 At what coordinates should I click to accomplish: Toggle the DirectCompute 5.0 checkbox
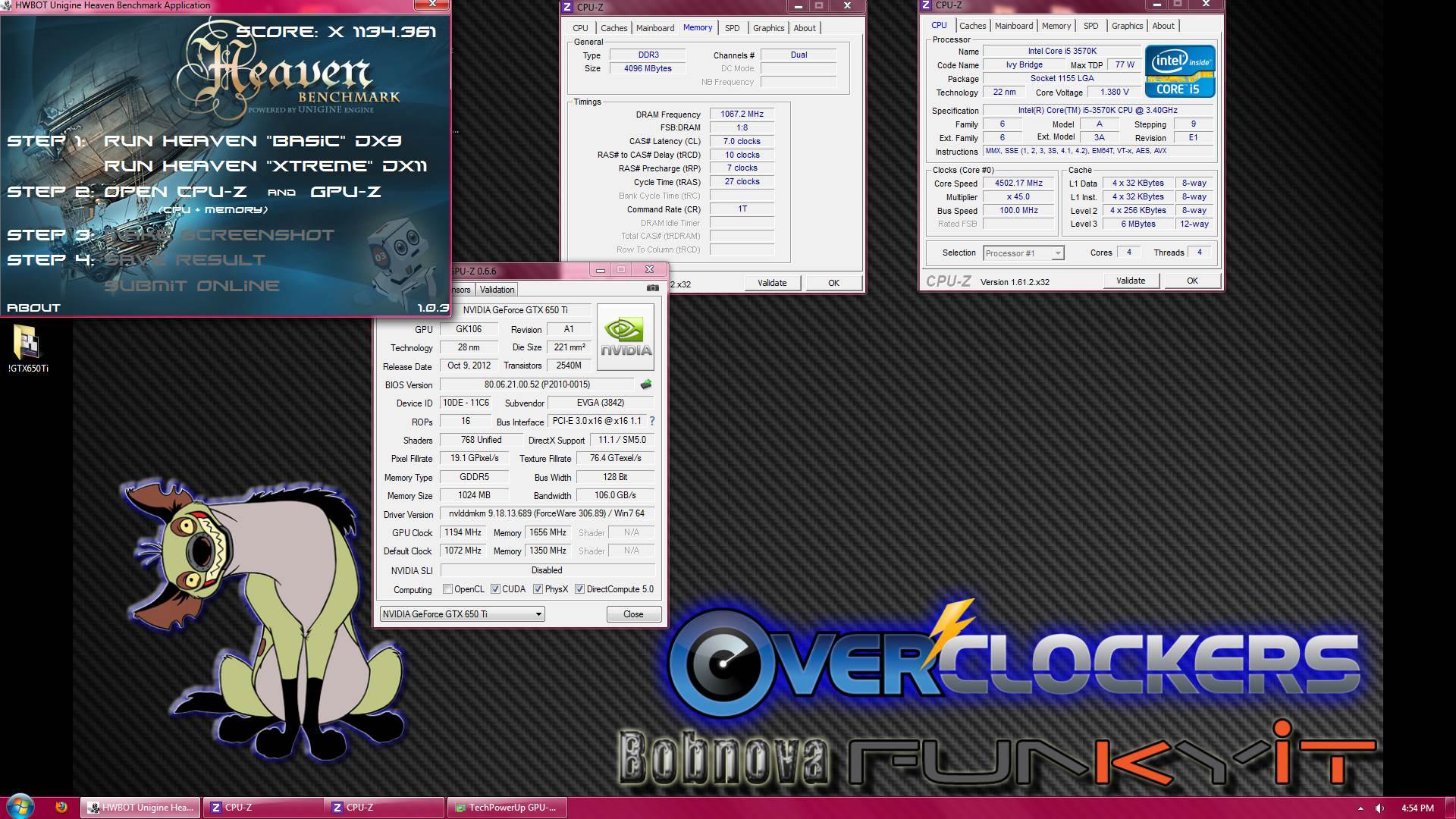(x=579, y=589)
